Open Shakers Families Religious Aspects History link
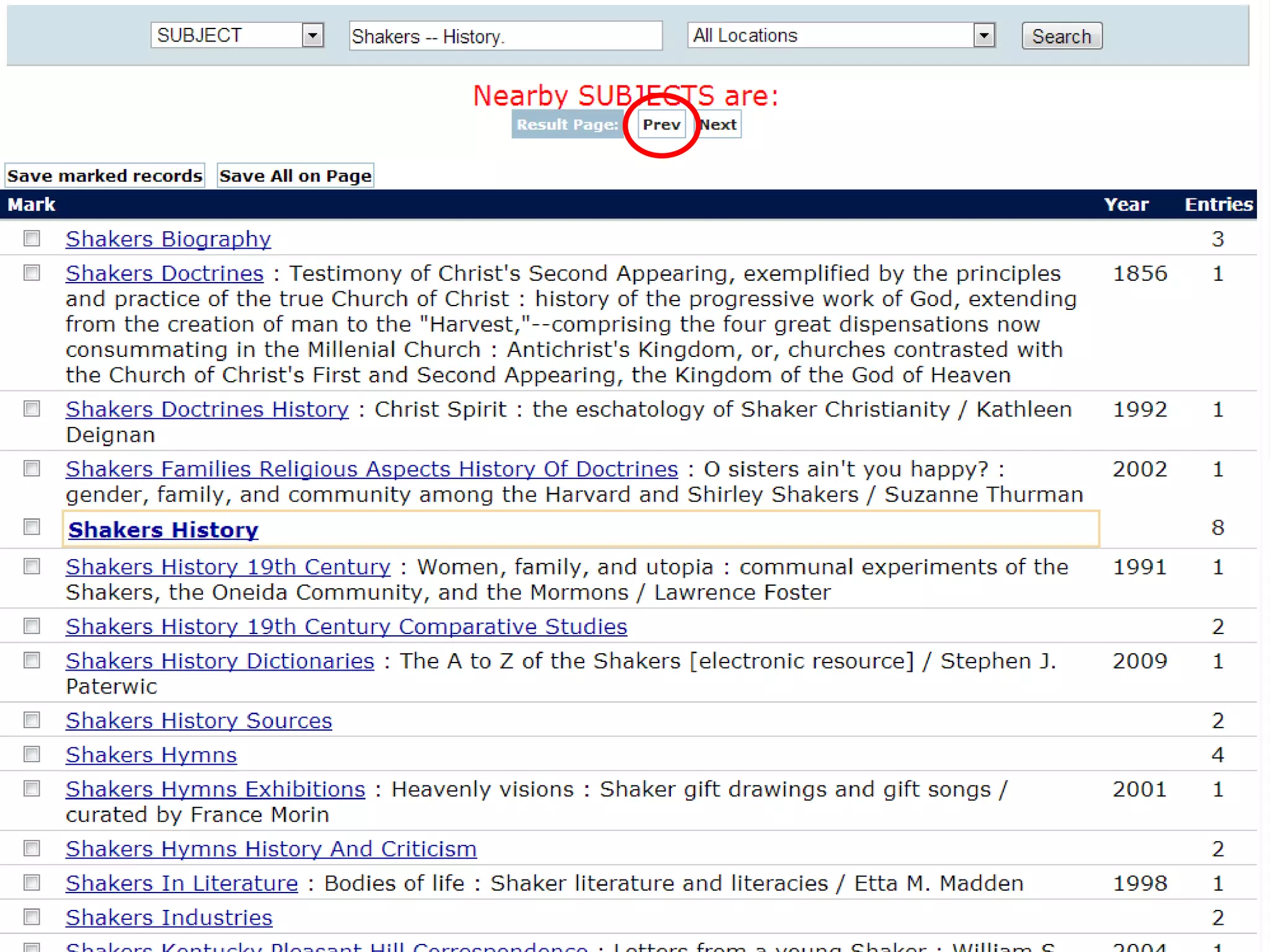Viewport: 1270px width, 952px height. pos(371,469)
